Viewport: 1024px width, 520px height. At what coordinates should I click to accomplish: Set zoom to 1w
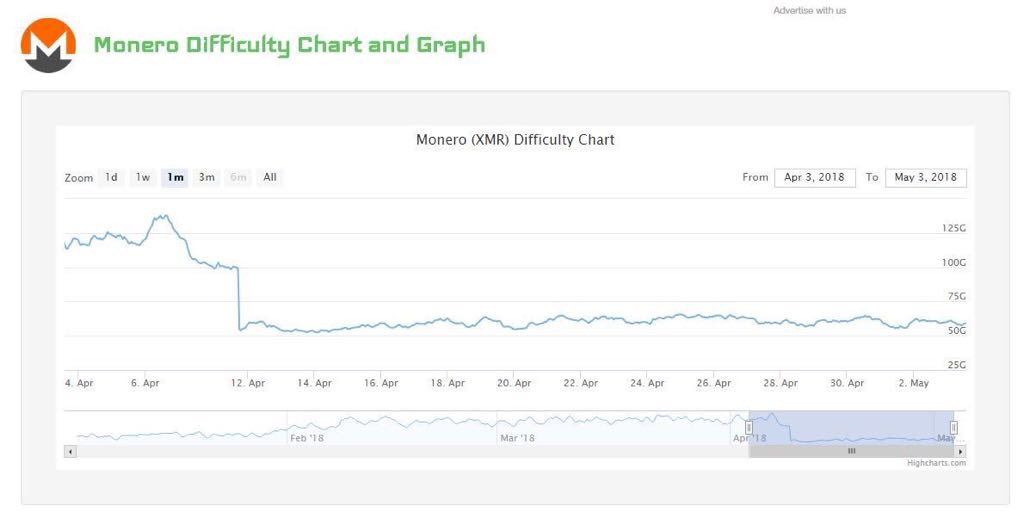pyautogui.click(x=143, y=178)
